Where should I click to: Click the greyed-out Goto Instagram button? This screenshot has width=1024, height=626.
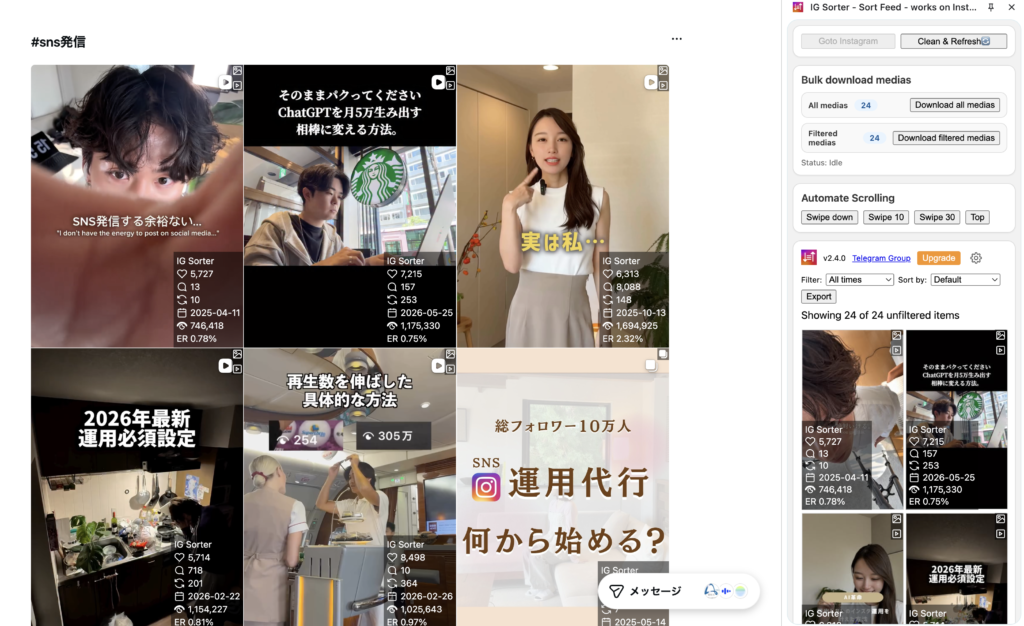point(848,41)
